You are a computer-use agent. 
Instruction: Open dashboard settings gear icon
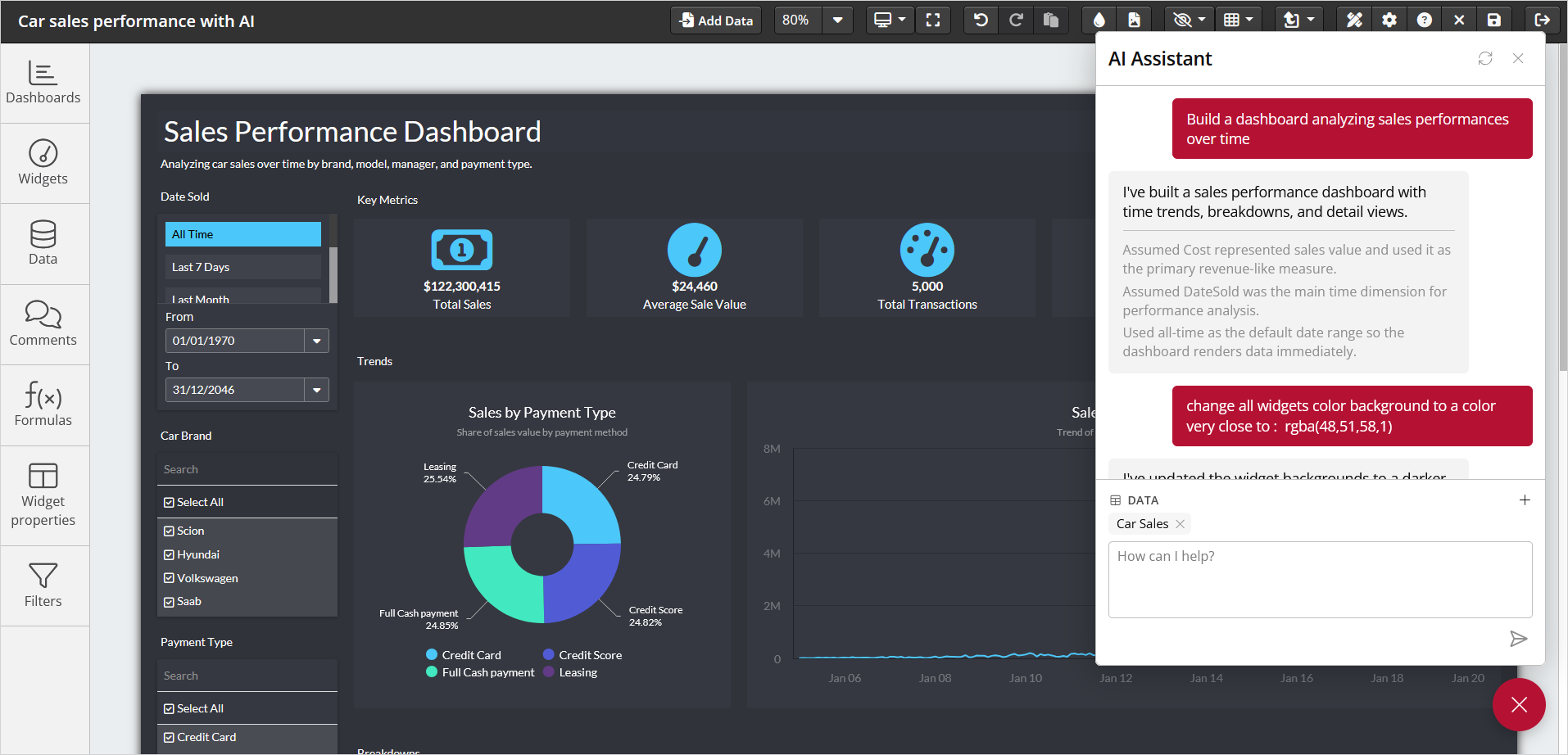[1389, 20]
